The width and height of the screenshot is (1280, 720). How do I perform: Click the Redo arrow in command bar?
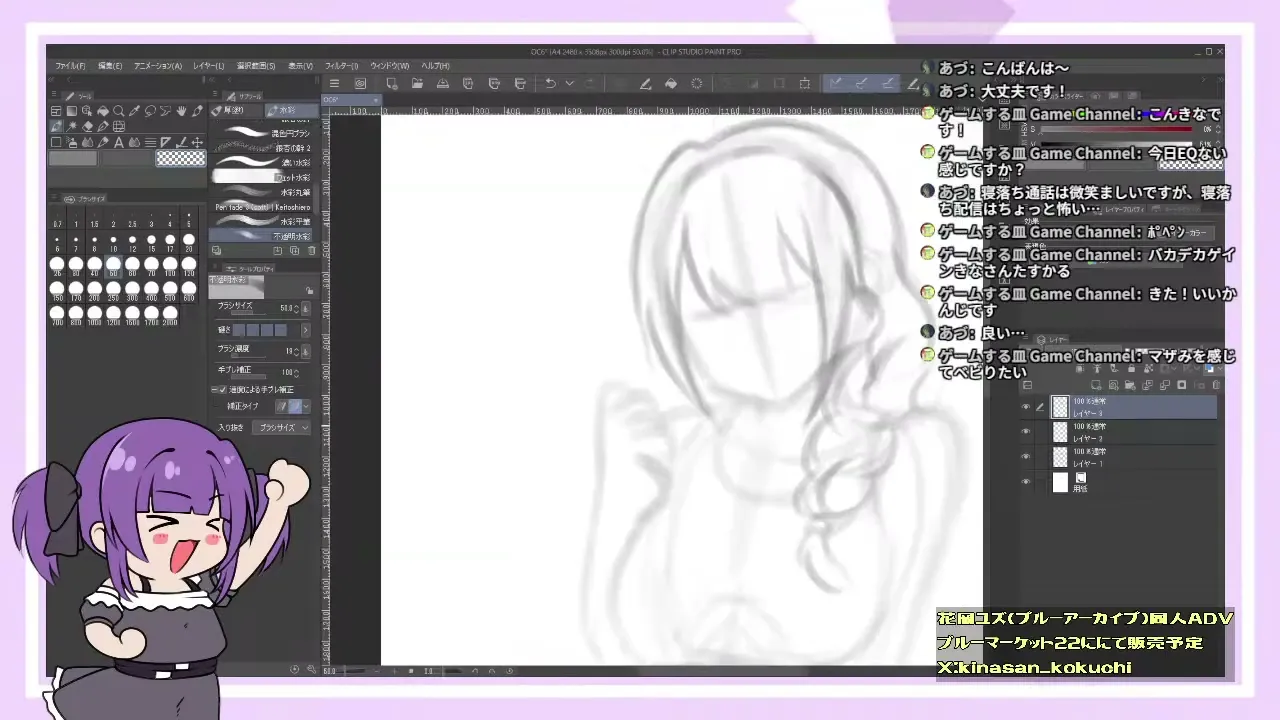[x=590, y=84]
